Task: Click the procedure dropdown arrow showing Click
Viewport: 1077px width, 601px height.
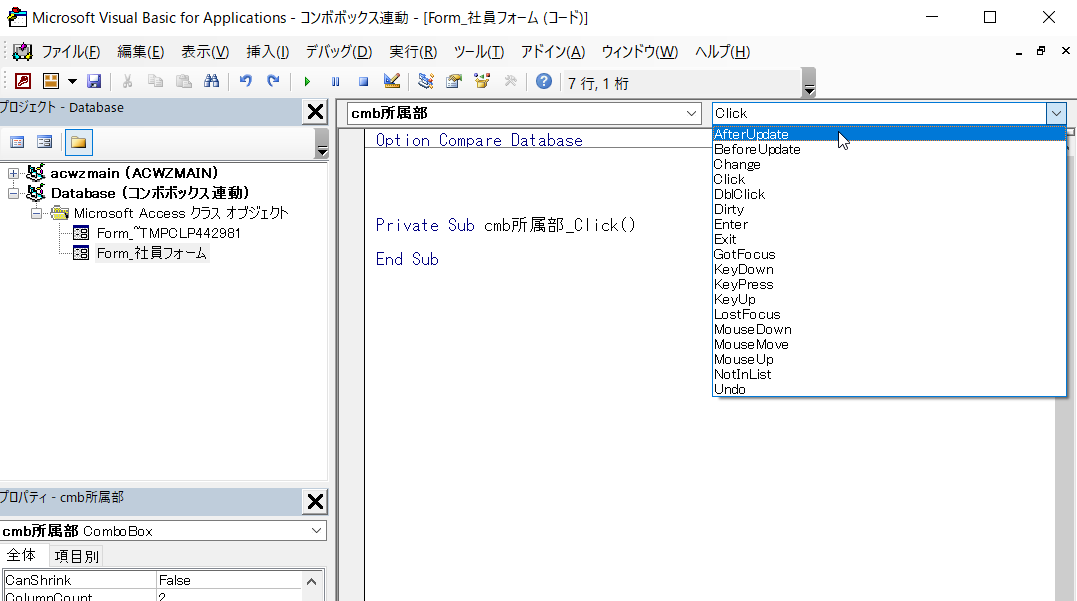Action: 1056,113
